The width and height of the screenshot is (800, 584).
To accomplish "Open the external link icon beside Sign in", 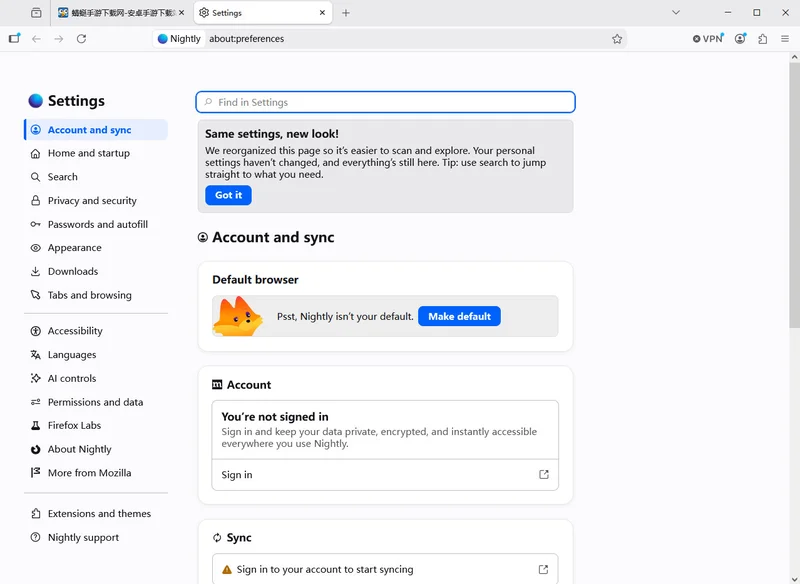I will 544,474.
